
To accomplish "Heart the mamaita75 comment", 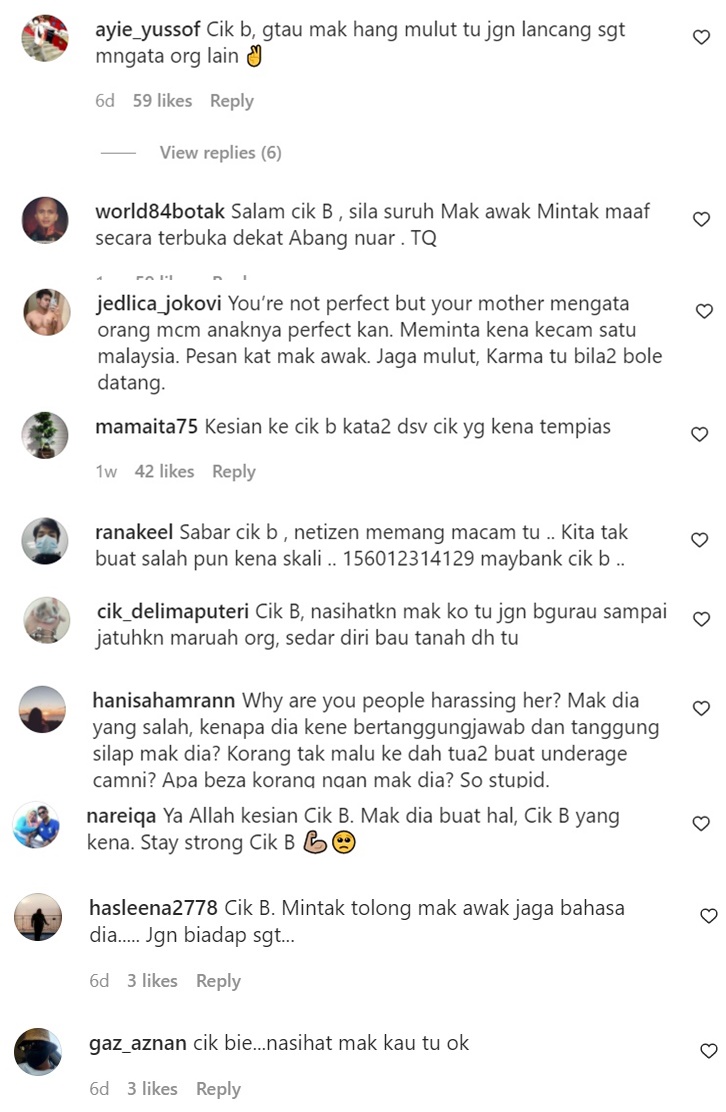I will coord(700,434).
